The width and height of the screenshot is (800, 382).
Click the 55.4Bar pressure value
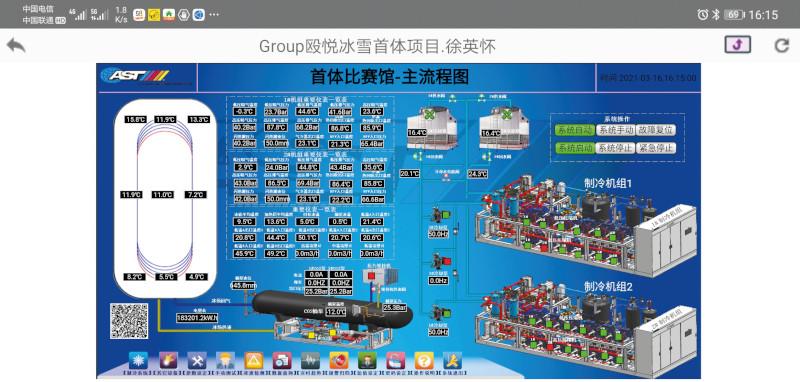[x=372, y=144]
